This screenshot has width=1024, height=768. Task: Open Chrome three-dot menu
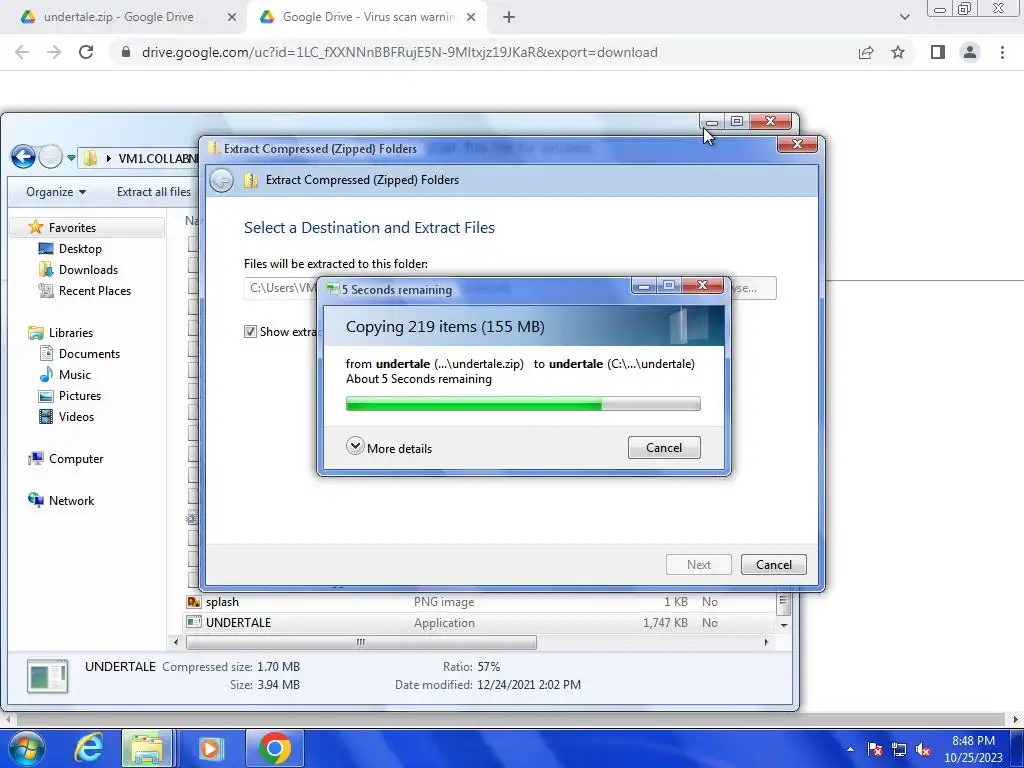[x=1002, y=52]
